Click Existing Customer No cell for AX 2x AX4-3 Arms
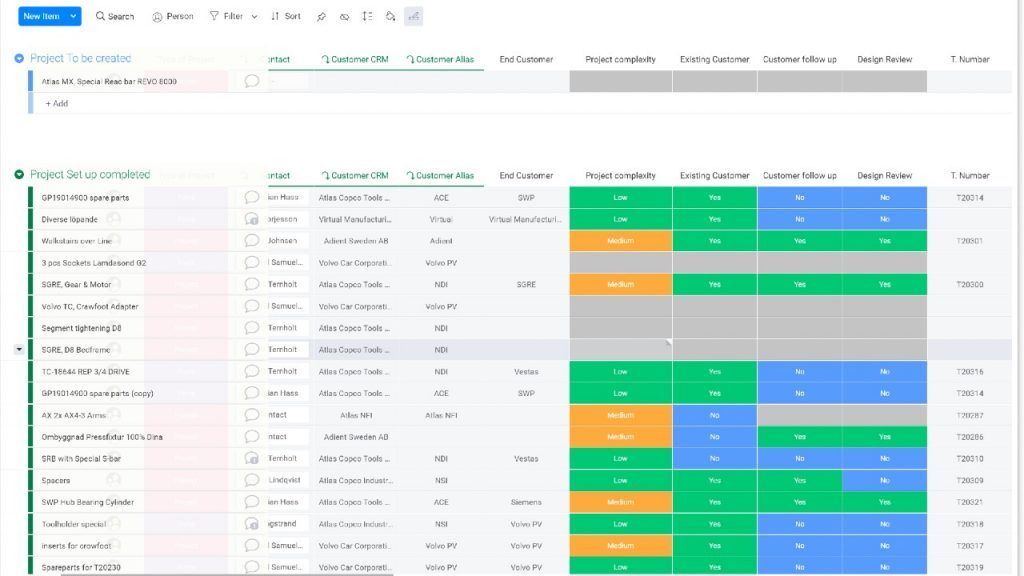The height and width of the screenshot is (576, 1024). [x=714, y=415]
